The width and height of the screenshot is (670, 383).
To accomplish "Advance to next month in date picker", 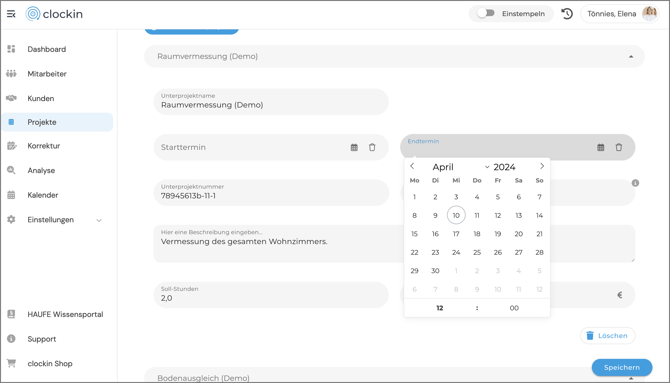I will pos(542,166).
